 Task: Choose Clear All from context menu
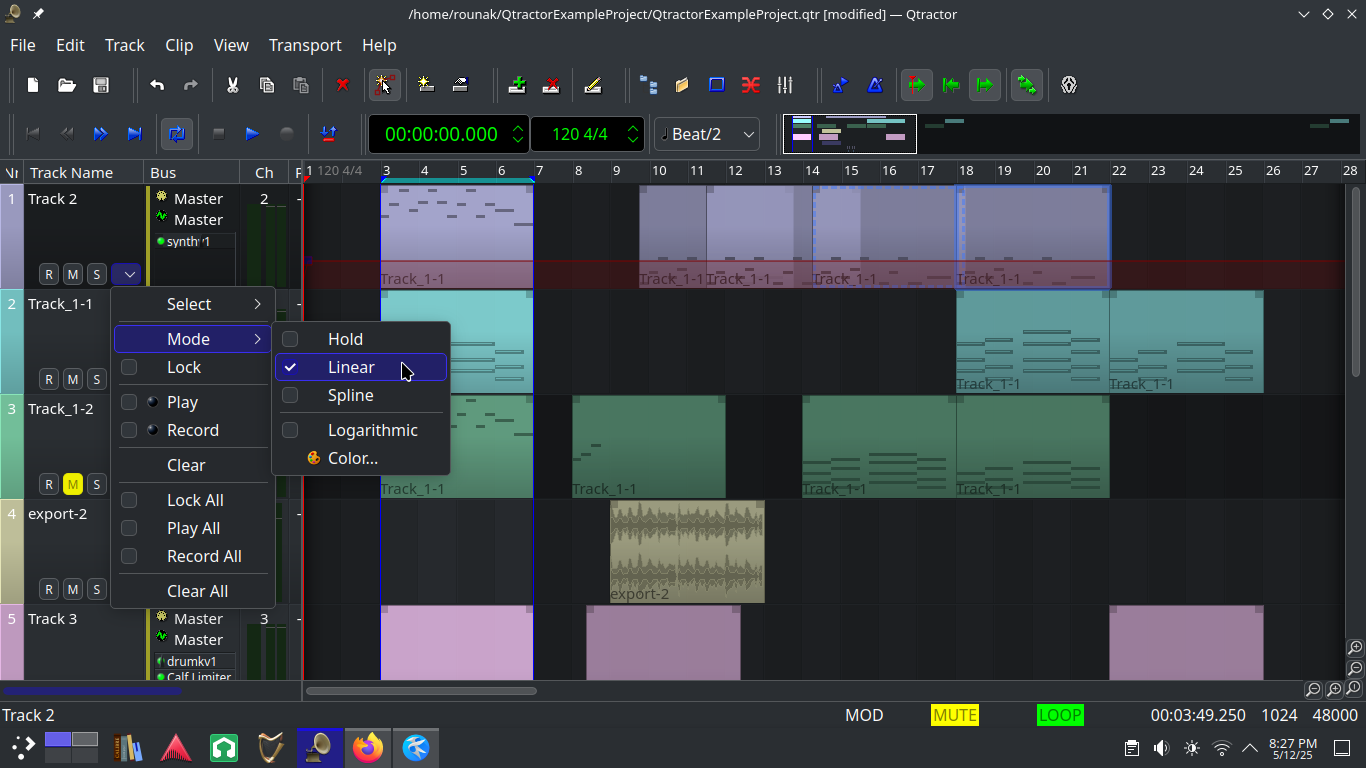[196, 591]
